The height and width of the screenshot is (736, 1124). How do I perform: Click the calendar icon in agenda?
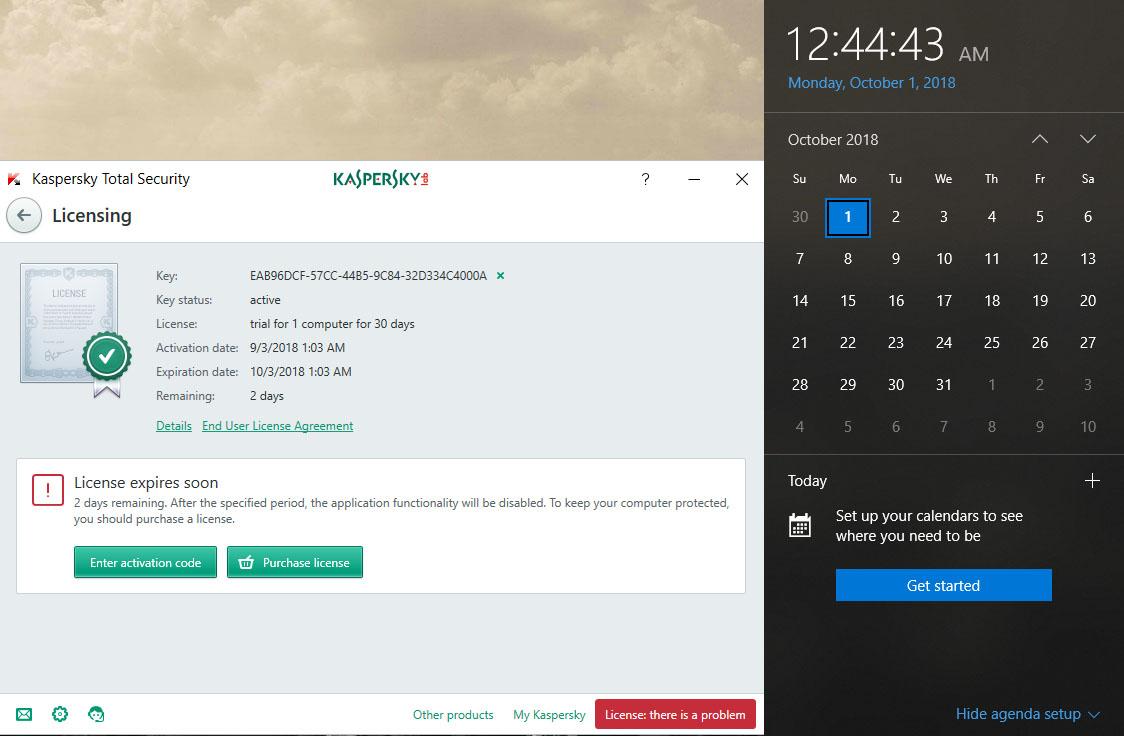coord(799,525)
